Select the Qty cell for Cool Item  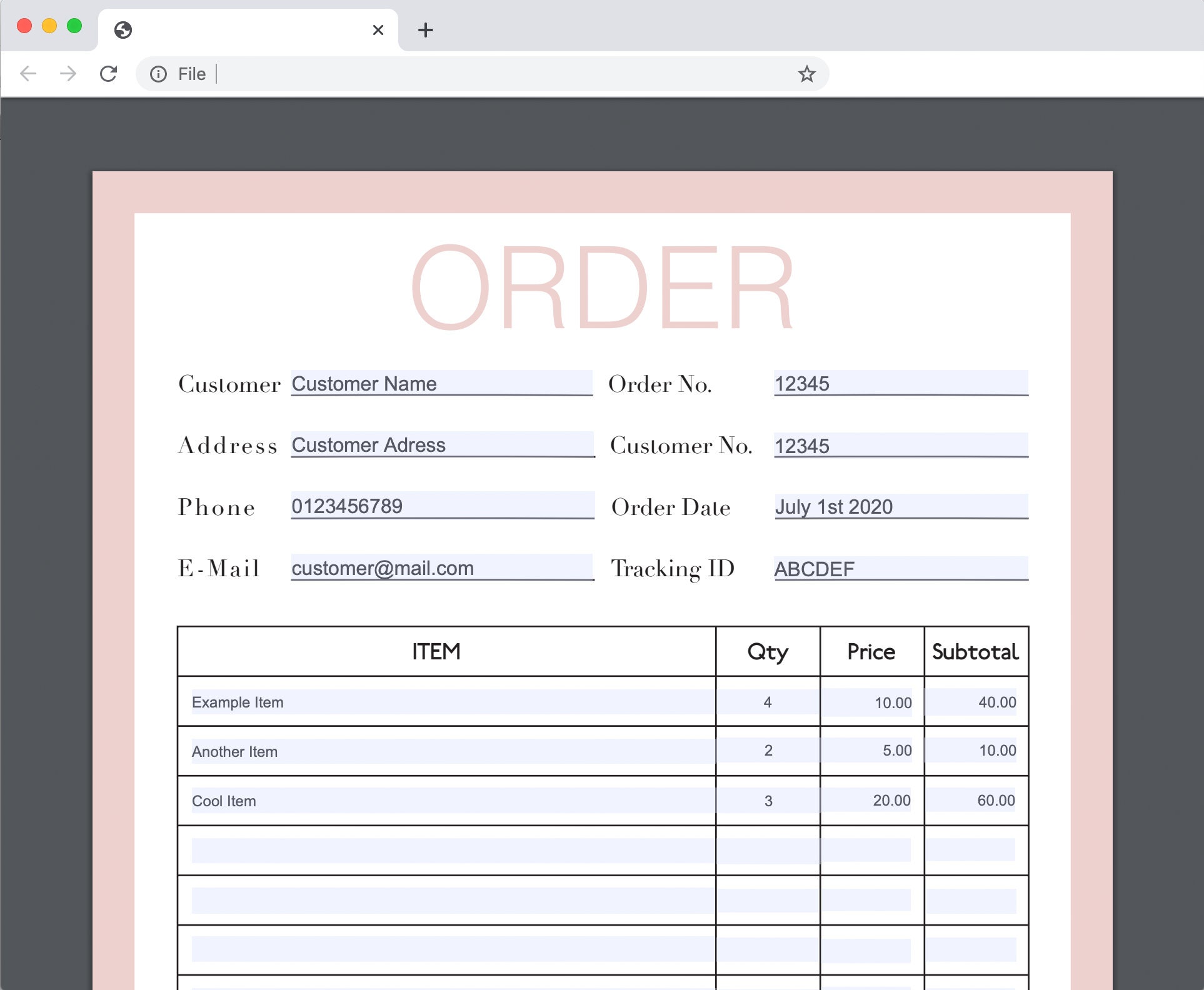click(x=768, y=801)
